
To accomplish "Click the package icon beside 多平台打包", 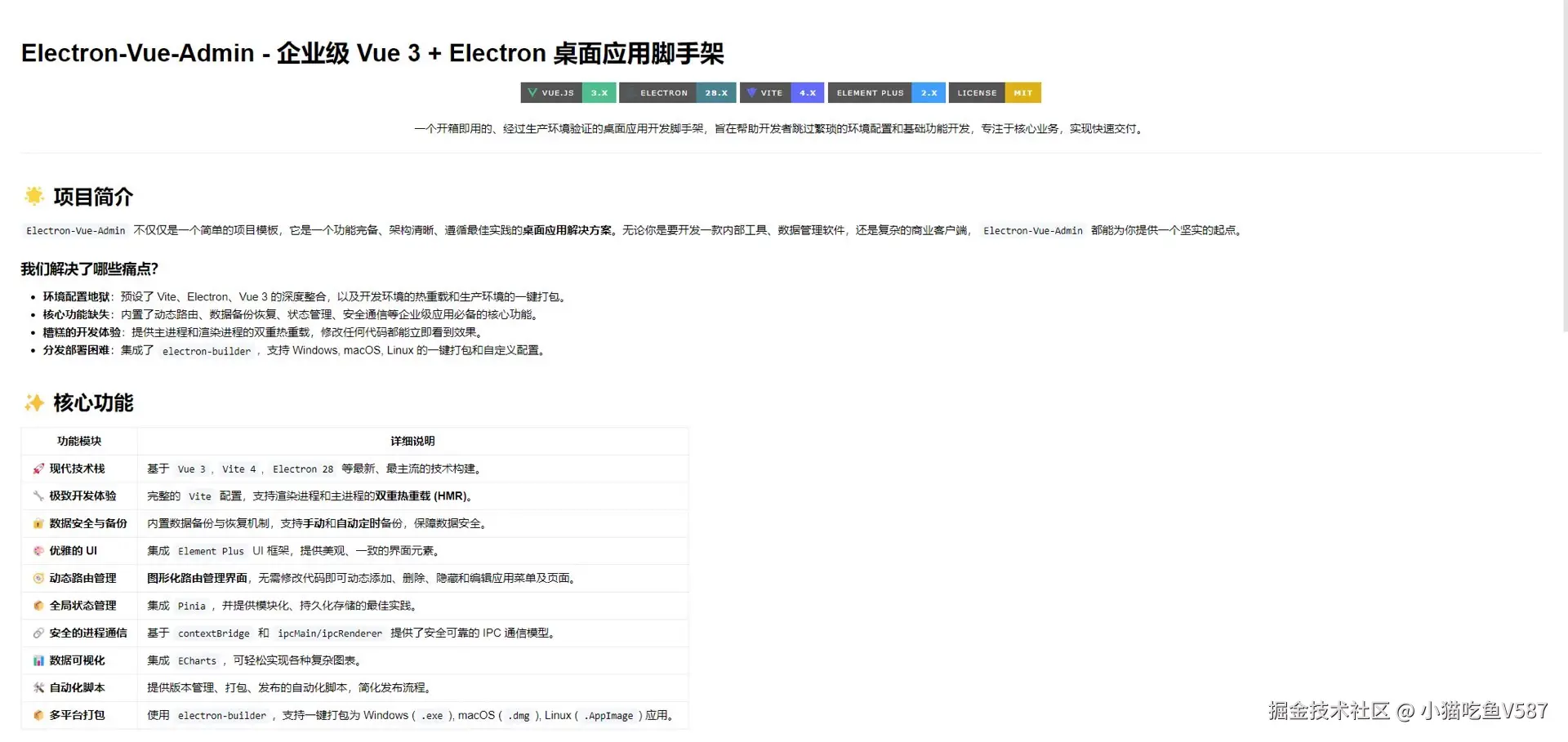I will point(38,715).
